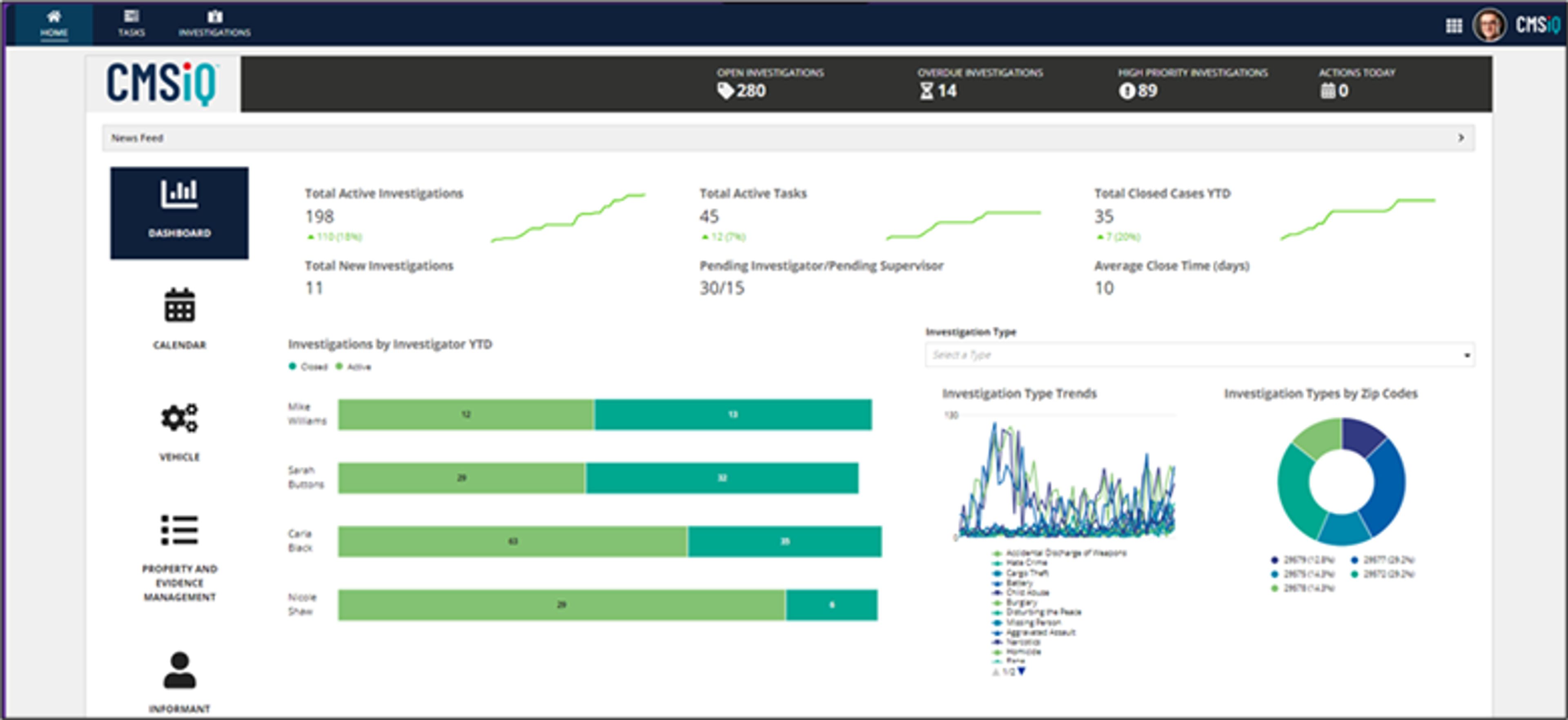Expand the News Feed chevron
The height and width of the screenshot is (720, 1568).
[1461, 138]
